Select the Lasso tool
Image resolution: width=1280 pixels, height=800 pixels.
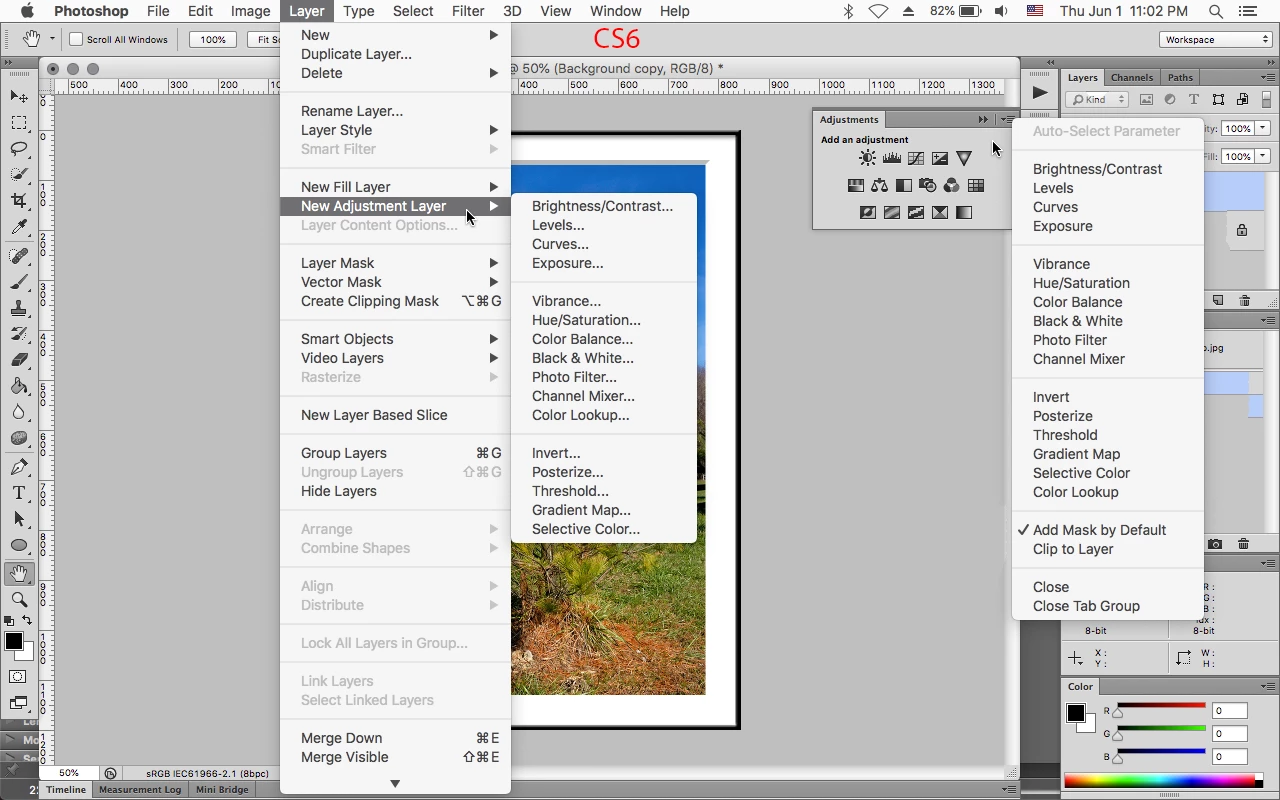click(19, 149)
